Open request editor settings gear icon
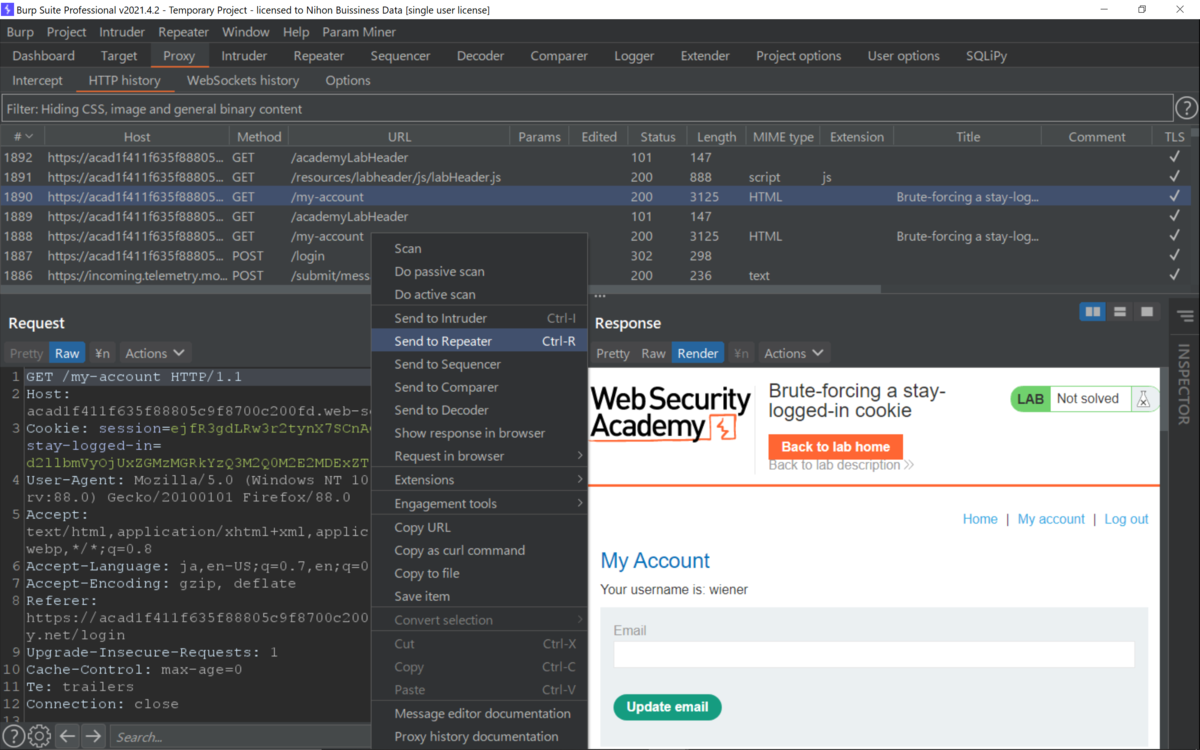Screen dimensions: 1200x750 point(39,737)
